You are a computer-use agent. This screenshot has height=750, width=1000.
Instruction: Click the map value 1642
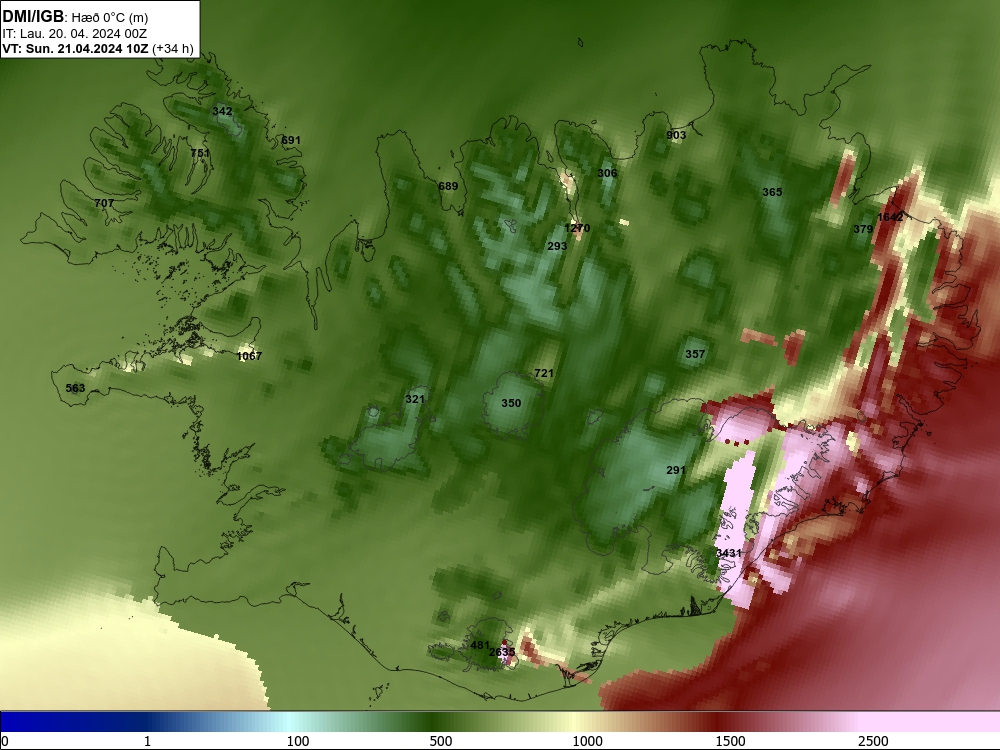pos(890,217)
